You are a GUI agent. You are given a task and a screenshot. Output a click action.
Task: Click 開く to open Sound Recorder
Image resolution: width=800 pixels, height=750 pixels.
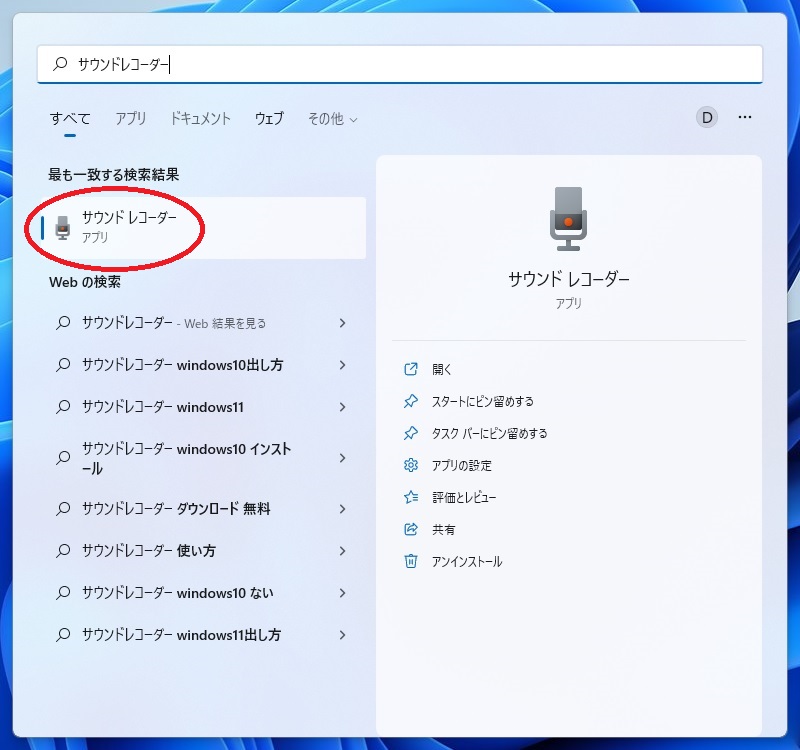[441, 369]
